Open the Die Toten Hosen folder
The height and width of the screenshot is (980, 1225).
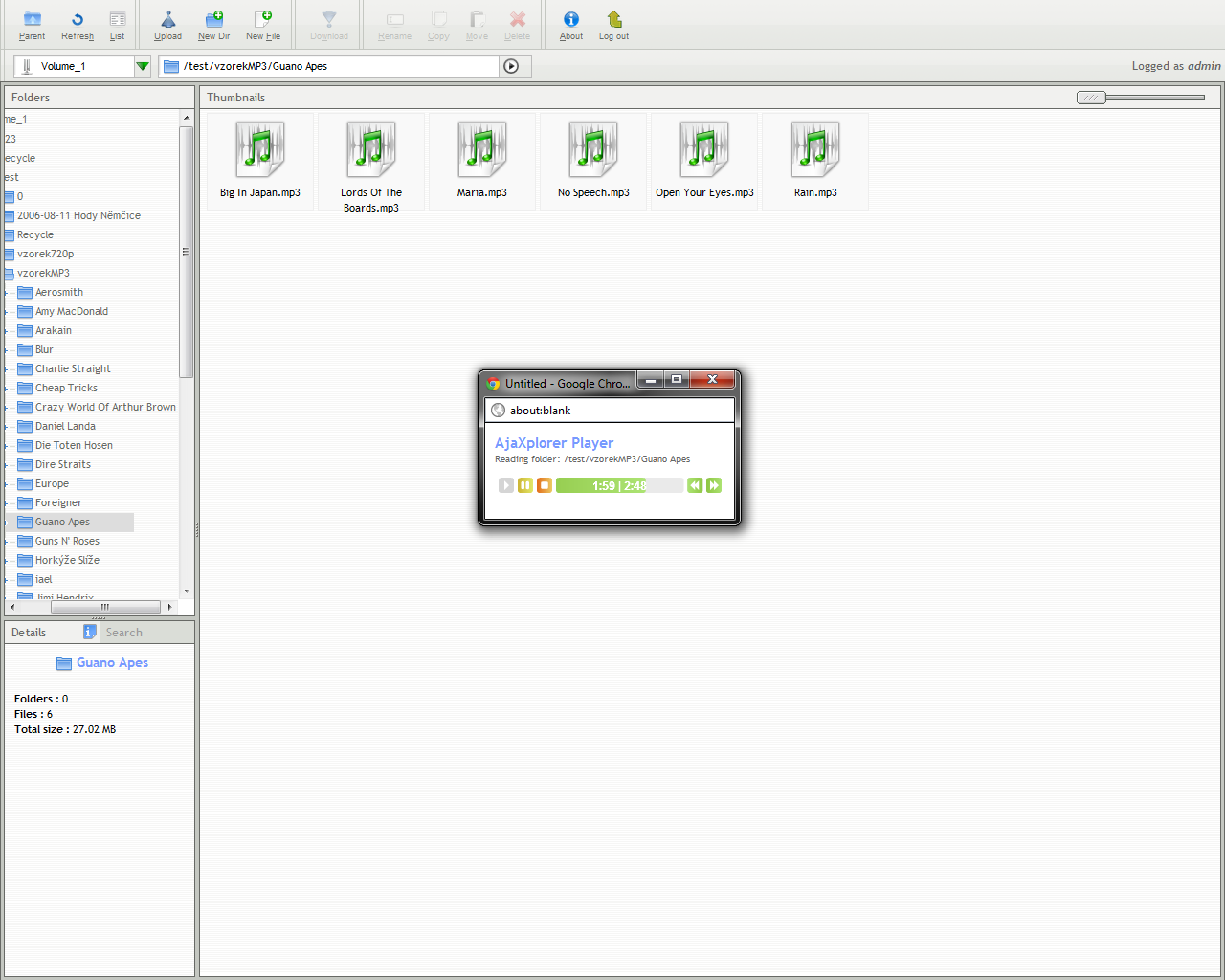(74, 445)
